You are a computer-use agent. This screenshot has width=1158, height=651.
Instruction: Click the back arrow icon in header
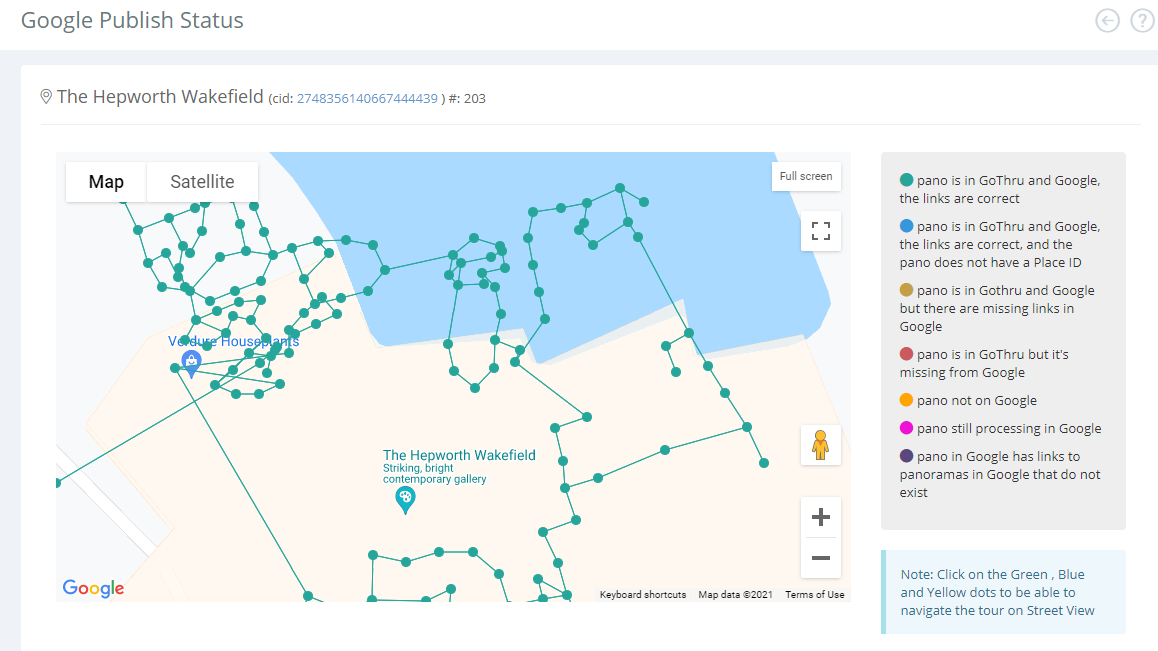pos(1107,21)
